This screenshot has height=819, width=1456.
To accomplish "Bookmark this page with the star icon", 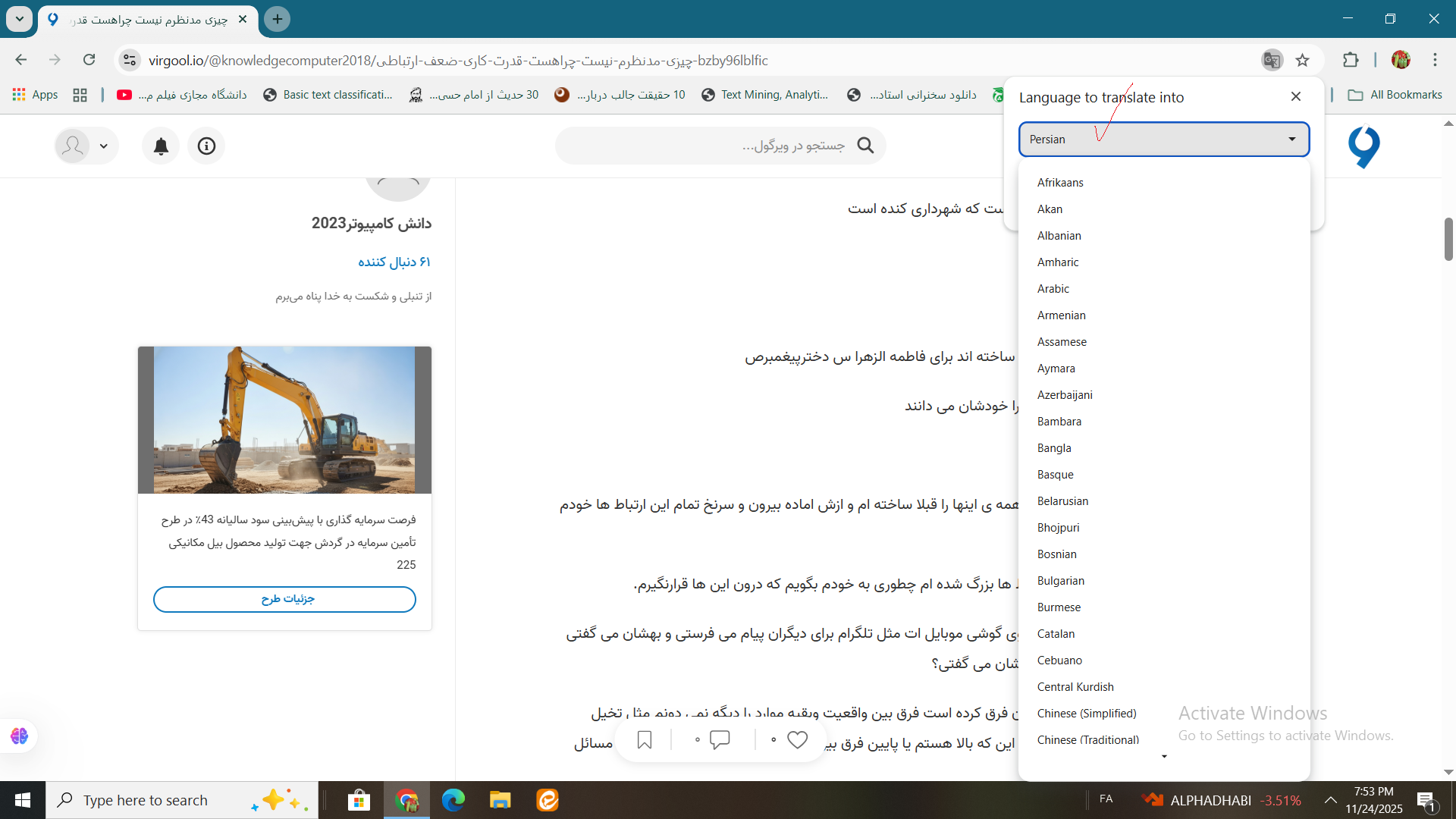I will (1303, 60).
